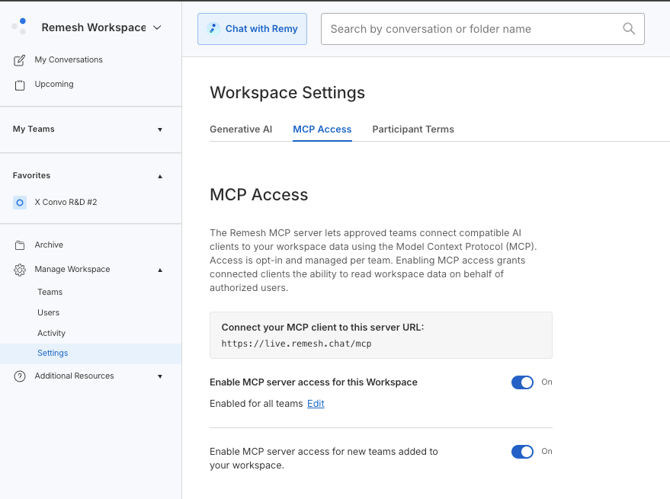
Task: Toggle MCP access for new teams
Action: (522, 452)
